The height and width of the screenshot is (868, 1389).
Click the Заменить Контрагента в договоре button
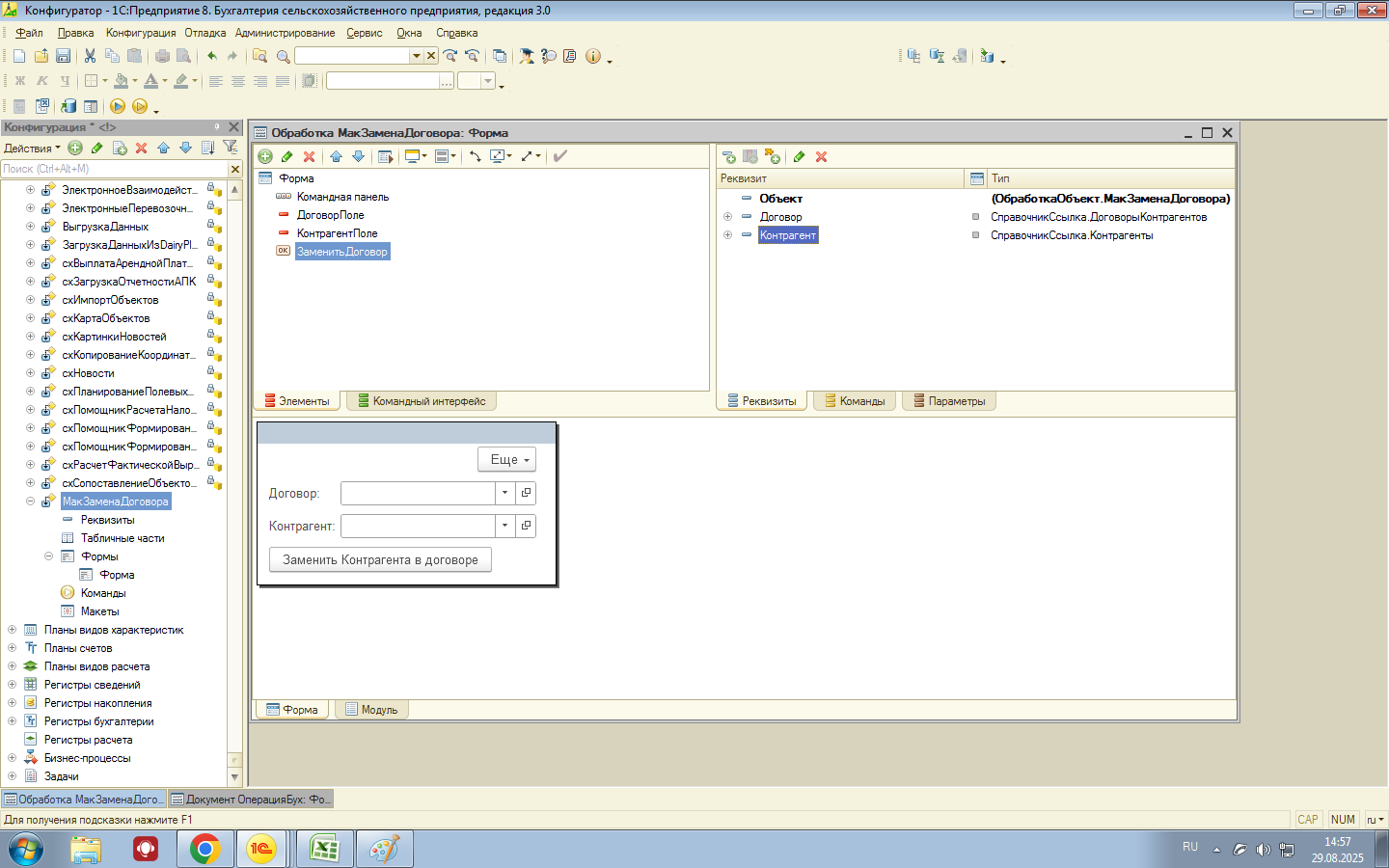380,560
